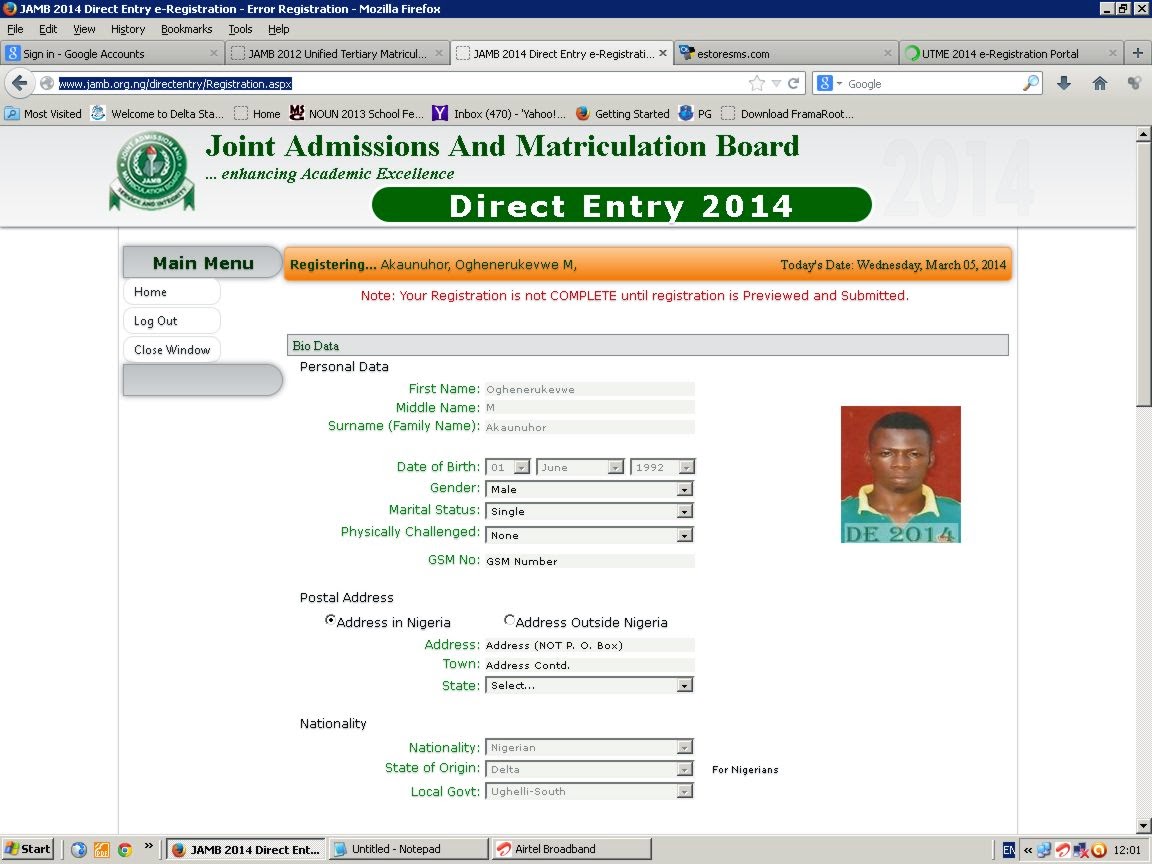
Task: Open the Tools menu
Action: coord(240,29)
